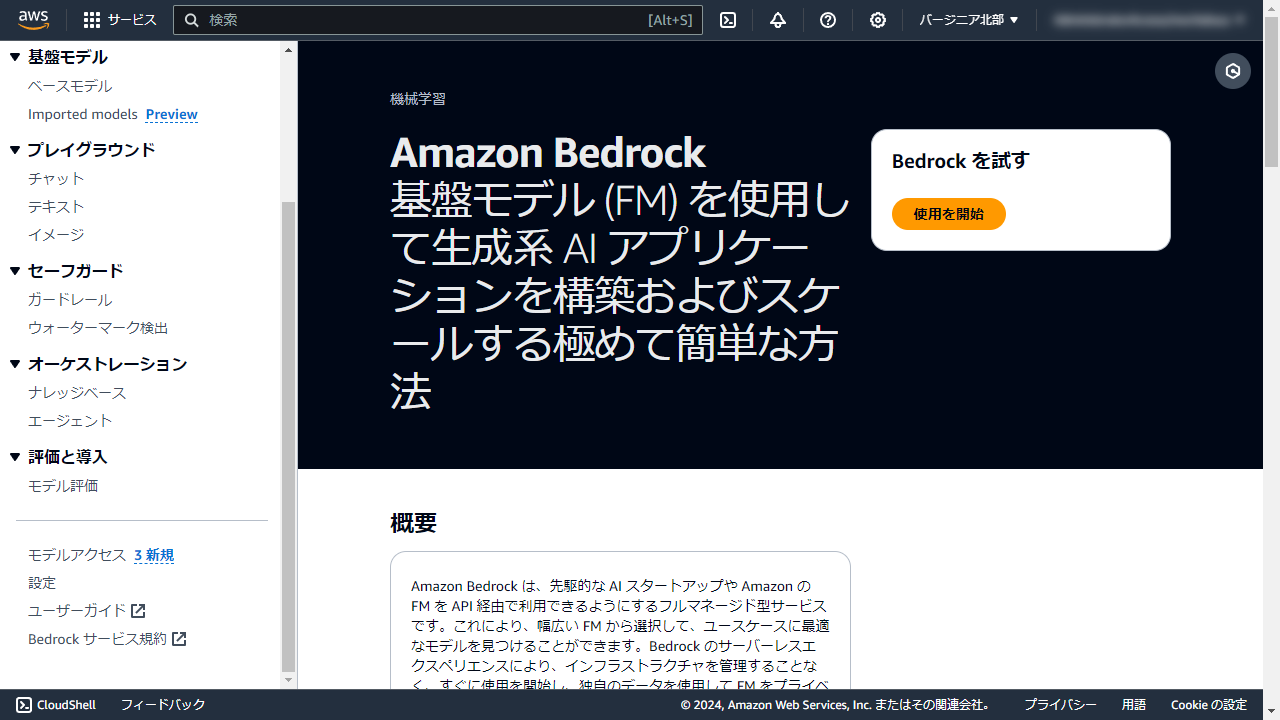1280x720 pixels.
Task: Click the 3 新規 badge
Action: pos(154,555)
